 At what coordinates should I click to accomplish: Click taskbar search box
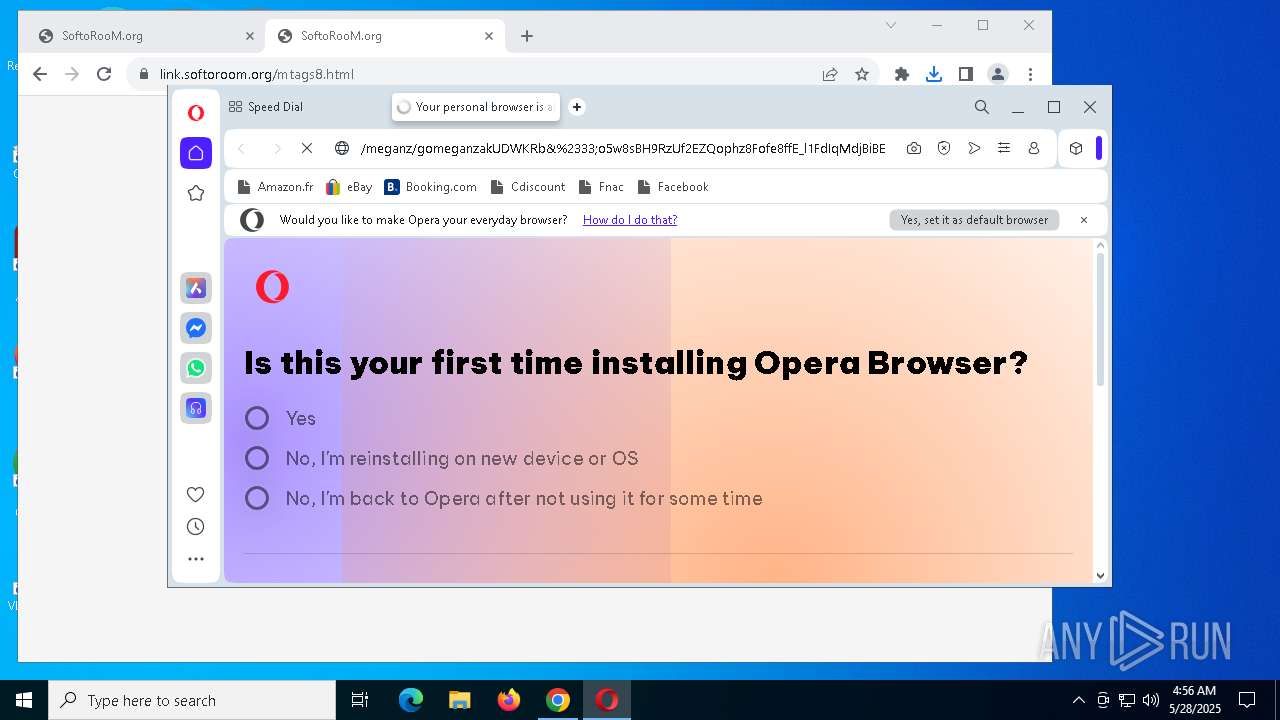[192, 700]
